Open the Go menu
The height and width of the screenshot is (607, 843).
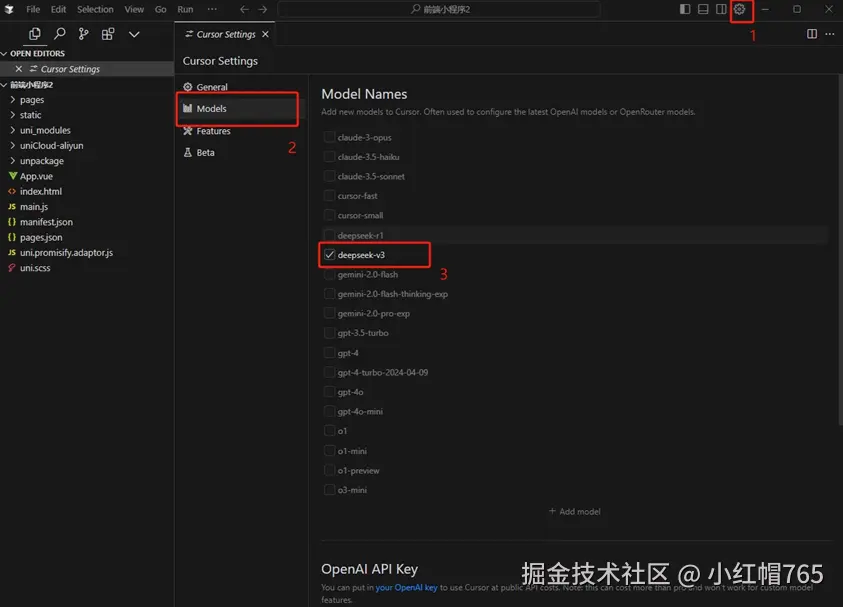pos(160,9)
